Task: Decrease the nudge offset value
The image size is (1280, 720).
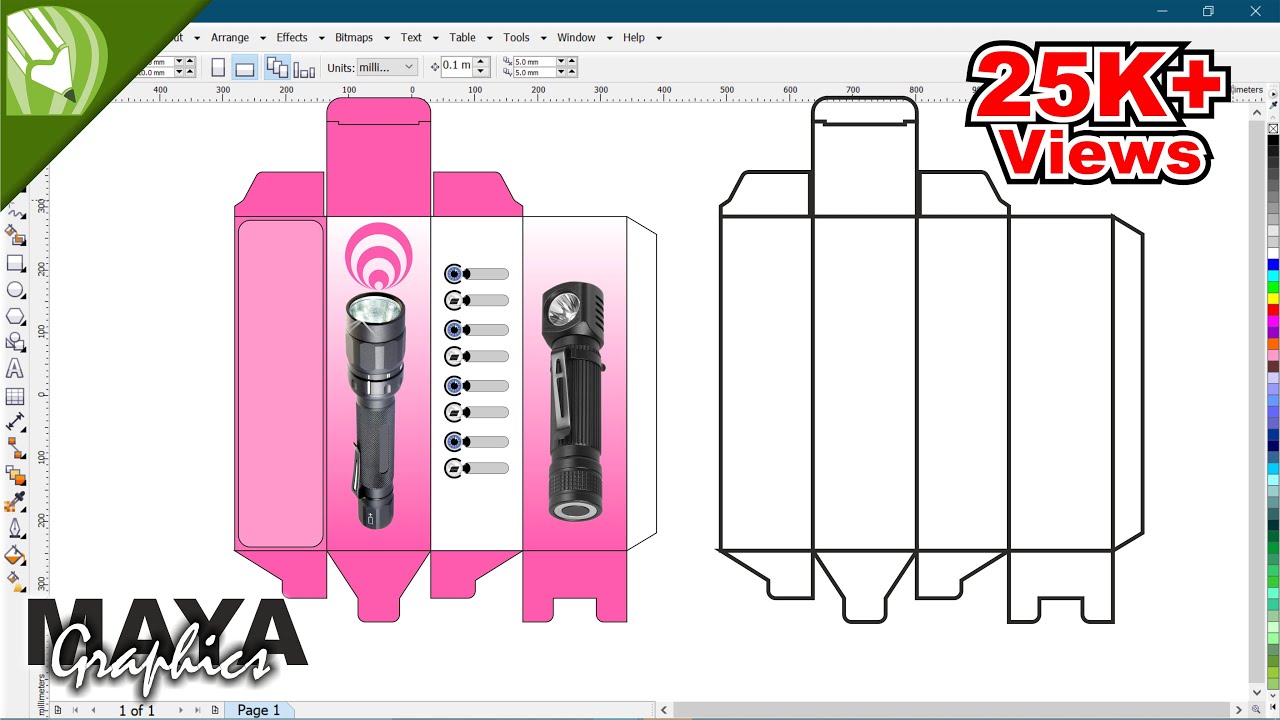Action: (x=481, y=72)
